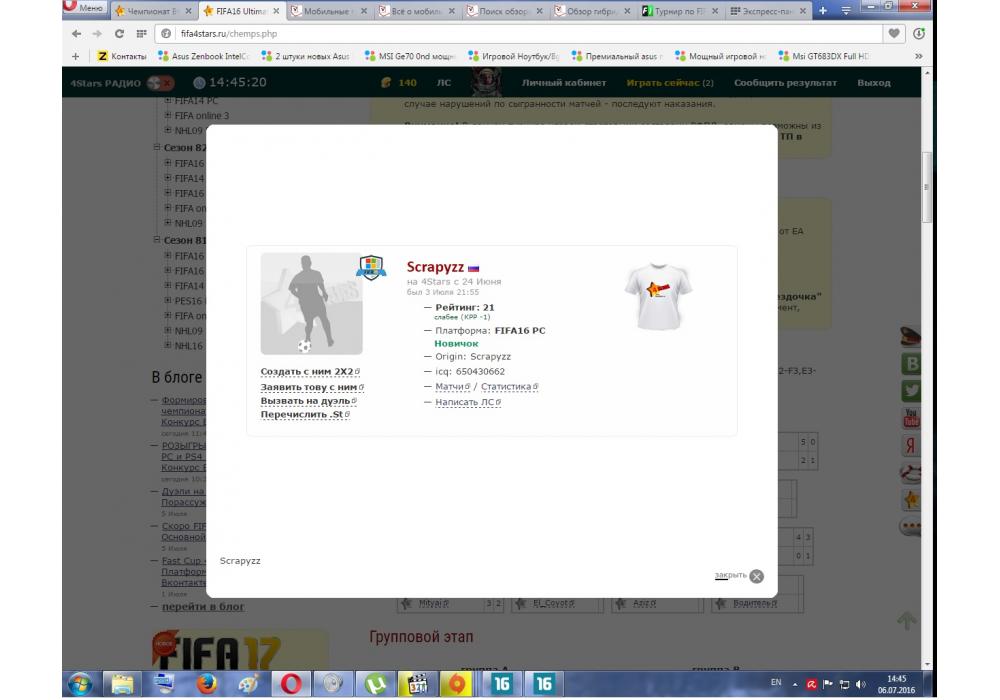Image resolution: width=1000 pixels, height=700 pixels.
Task: Open the Twitter social share icon
Action: [911, 390]
